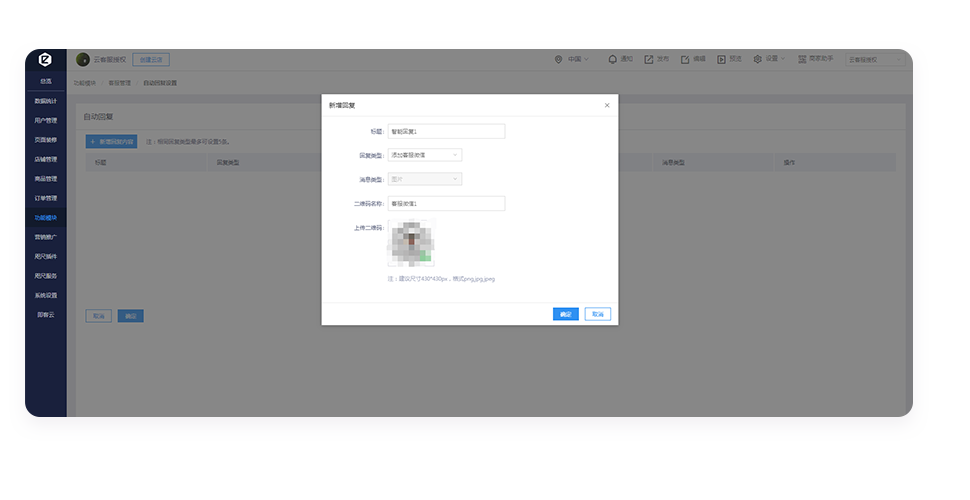Expand the 回复类型 dropdown
This screenshot has height=500, width=970.
pos(424,155)
